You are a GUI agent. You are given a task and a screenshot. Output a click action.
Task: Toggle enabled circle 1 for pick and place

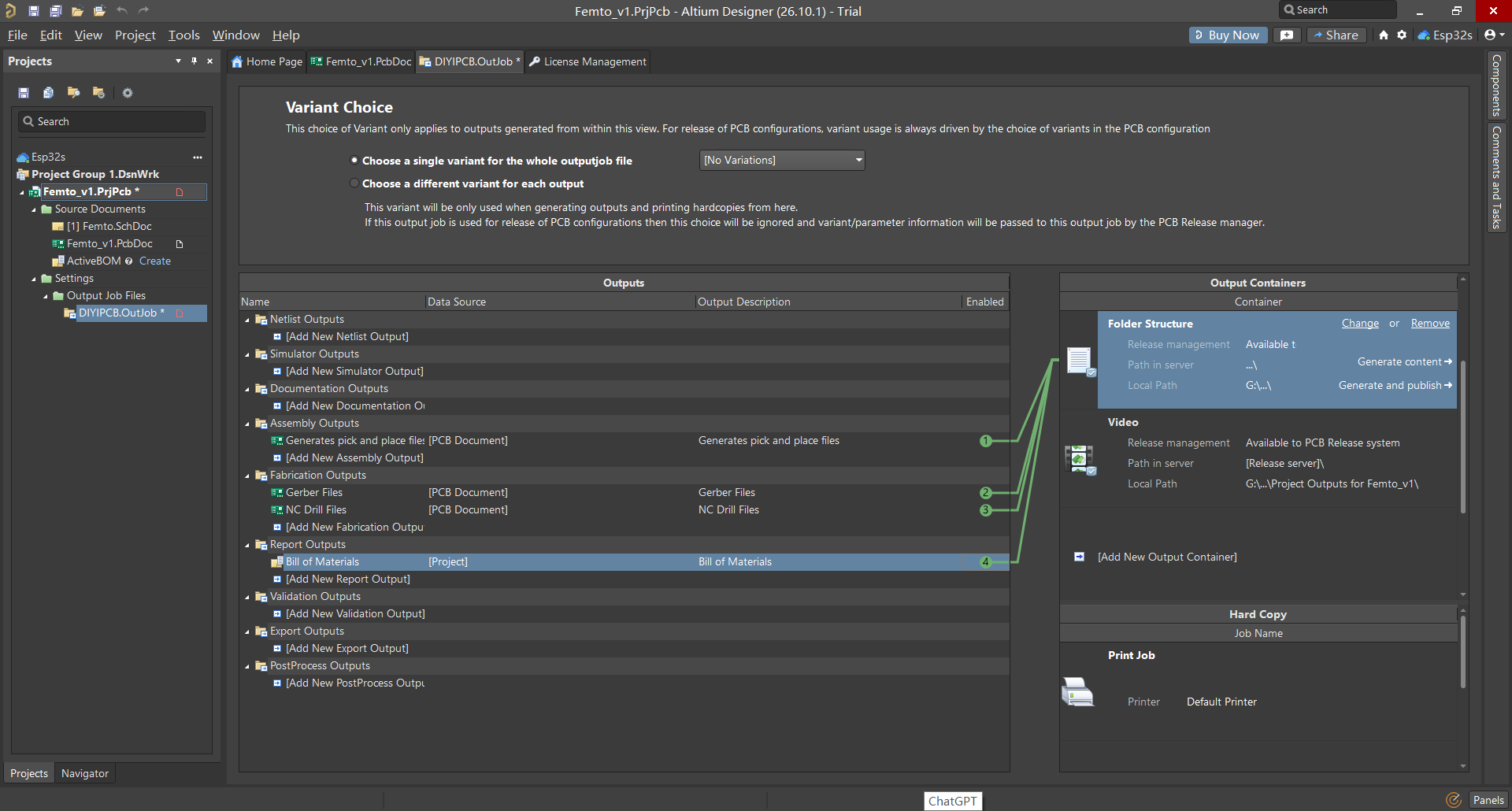985,441
